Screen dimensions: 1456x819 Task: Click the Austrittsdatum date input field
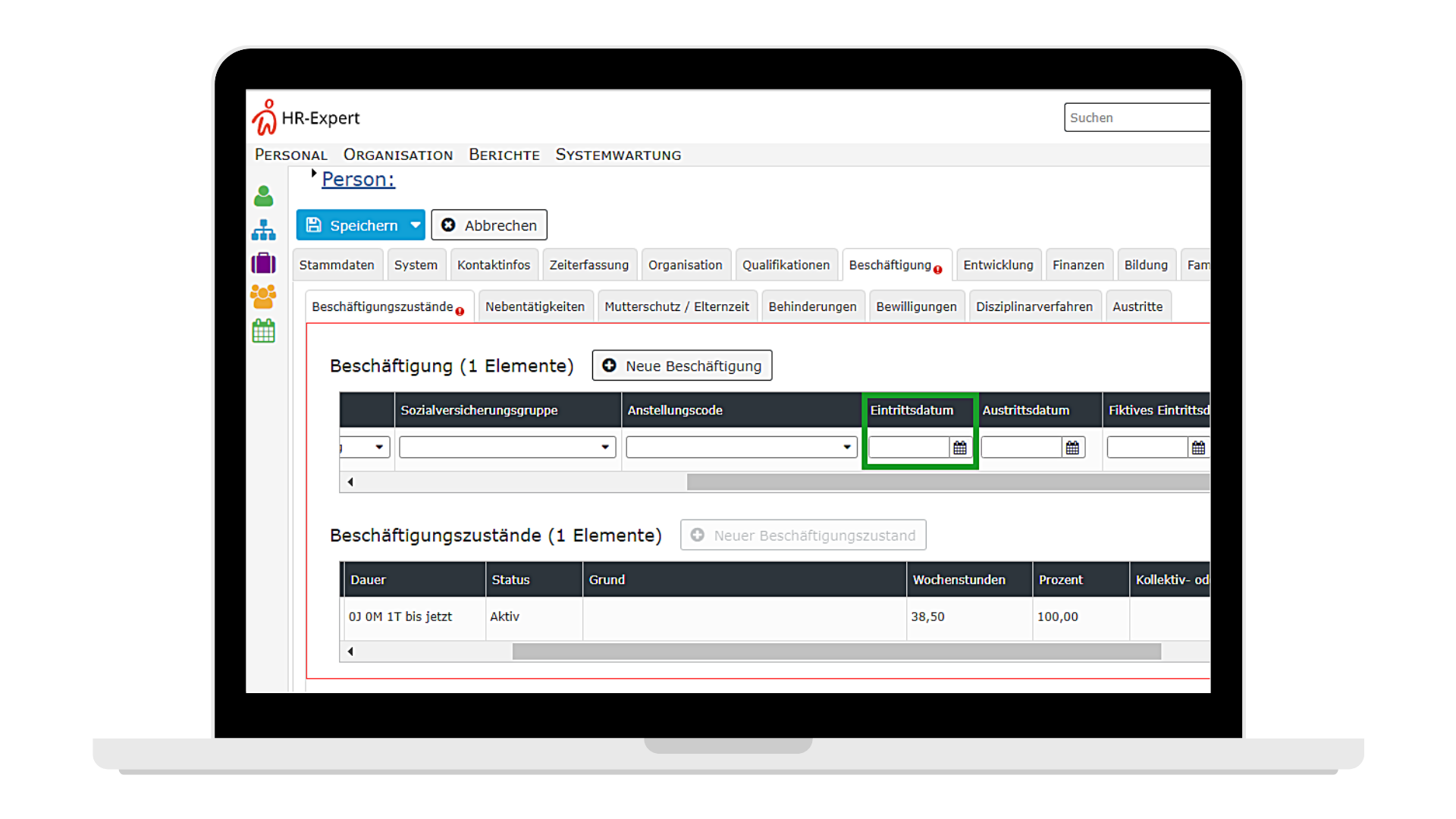(x=1021, y=447)
